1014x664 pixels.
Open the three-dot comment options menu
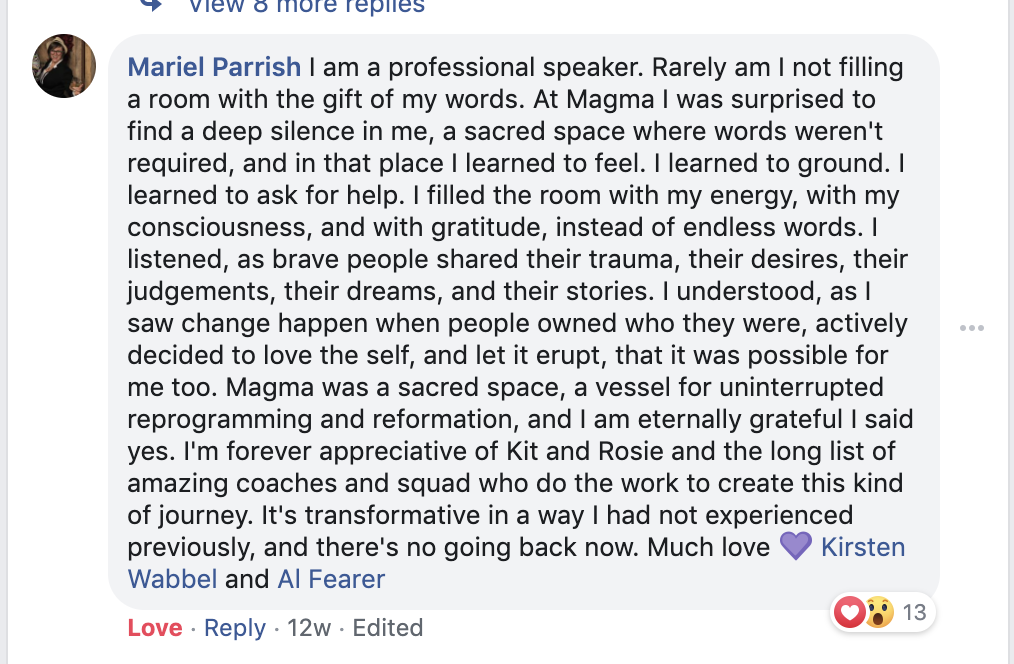pos(972,328)
